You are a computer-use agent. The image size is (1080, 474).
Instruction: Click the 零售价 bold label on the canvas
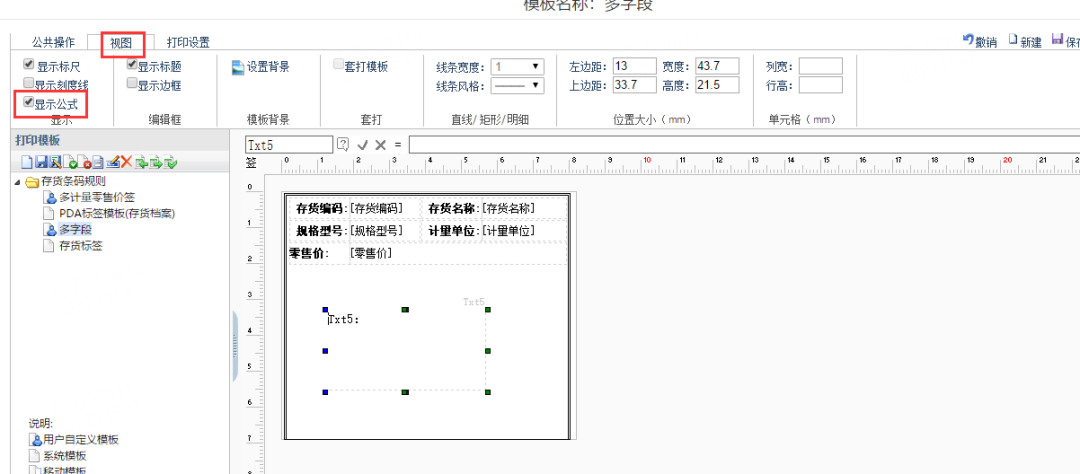(309, 254)
